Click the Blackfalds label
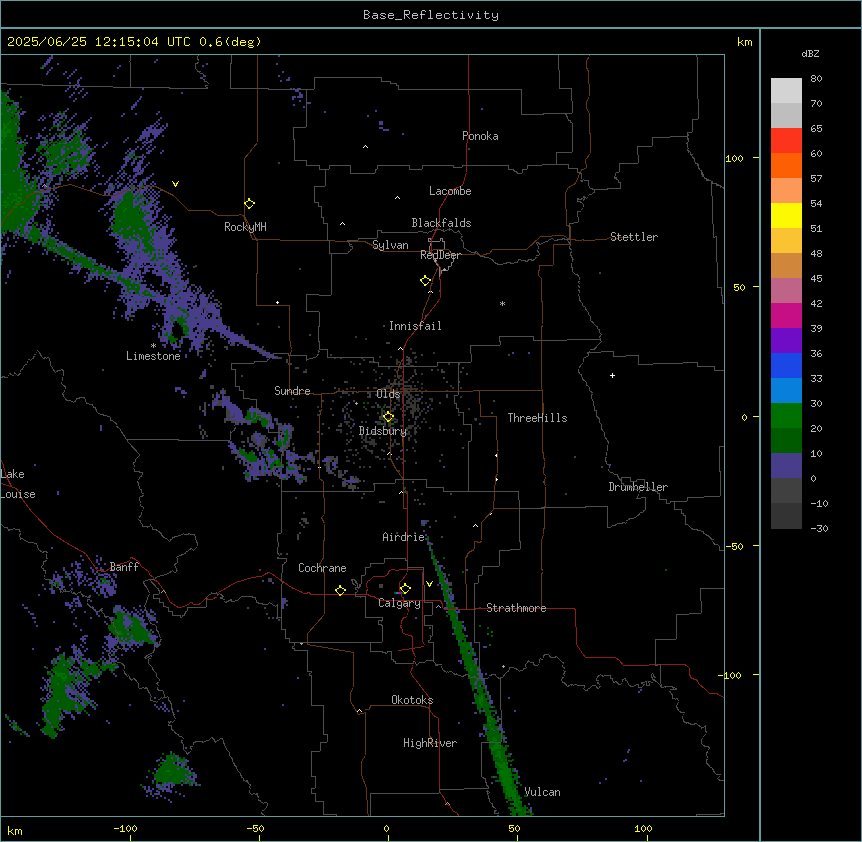This screenshot has width=862, height=842. tap(441, 223)
